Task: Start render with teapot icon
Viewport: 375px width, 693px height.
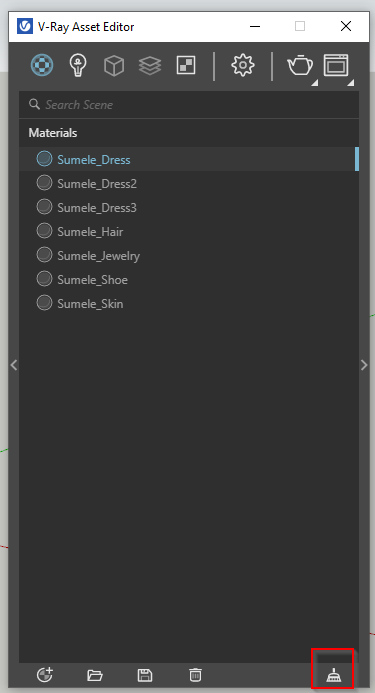Action: 300,66
